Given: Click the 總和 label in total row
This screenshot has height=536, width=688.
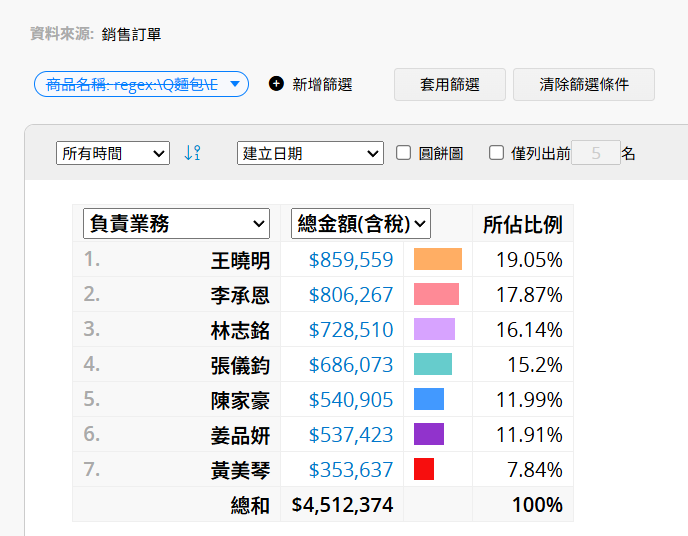Looking at the screenshot, I should coord(250,506).
